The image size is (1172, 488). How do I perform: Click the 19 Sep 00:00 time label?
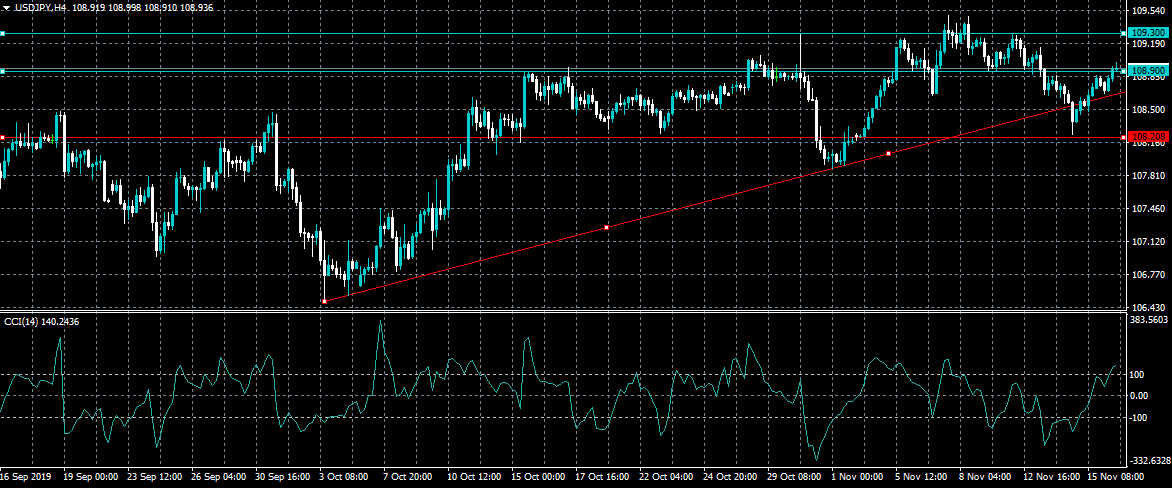[x=91, y=476]
